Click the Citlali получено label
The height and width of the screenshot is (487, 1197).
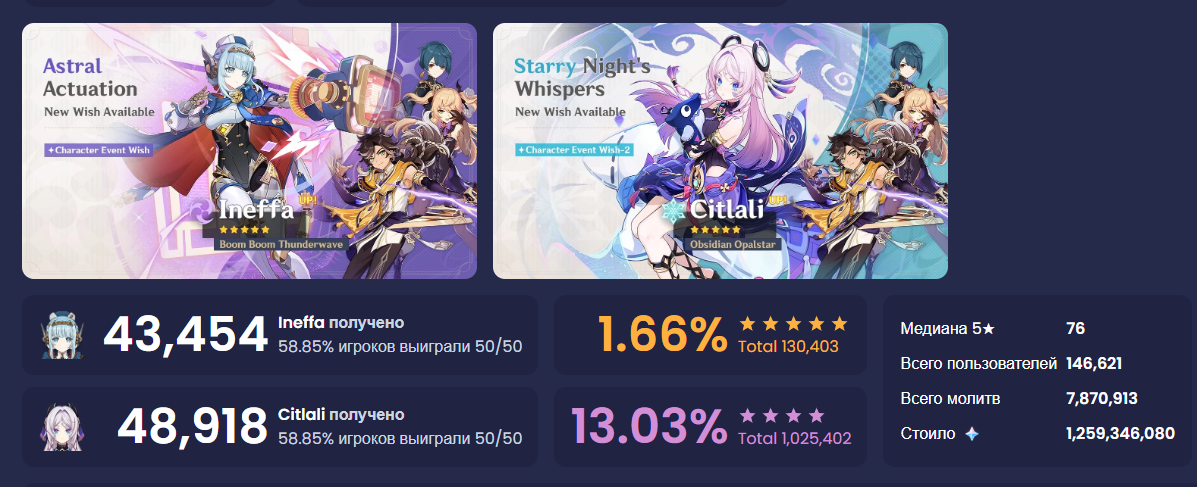tap(341, 414)
